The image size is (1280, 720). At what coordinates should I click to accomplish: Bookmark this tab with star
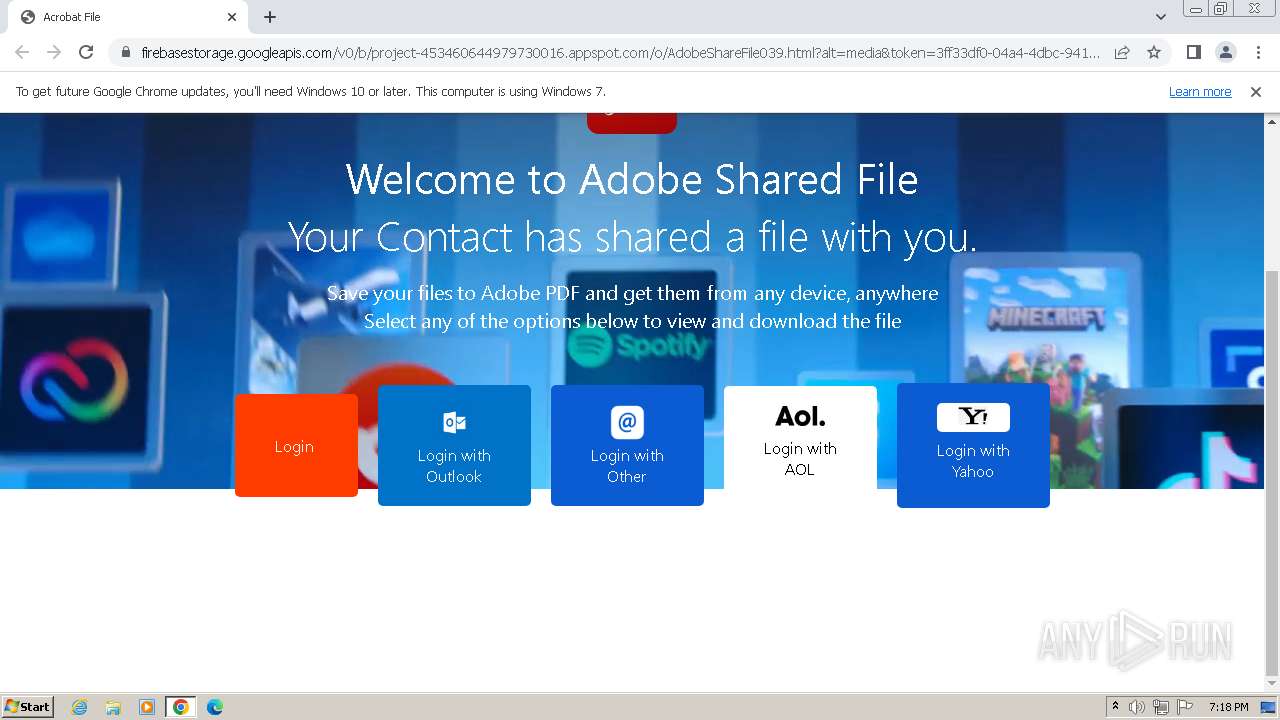pyautogui.click(x=1154, y=52)
